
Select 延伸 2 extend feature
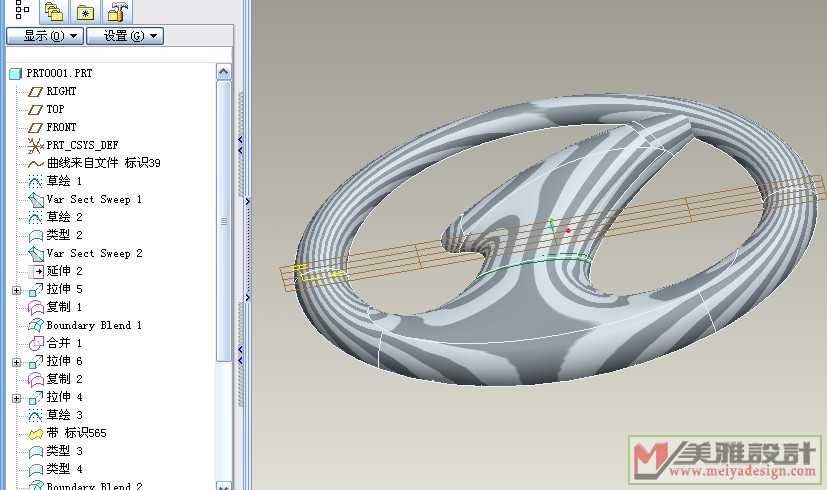click(64, 271)
